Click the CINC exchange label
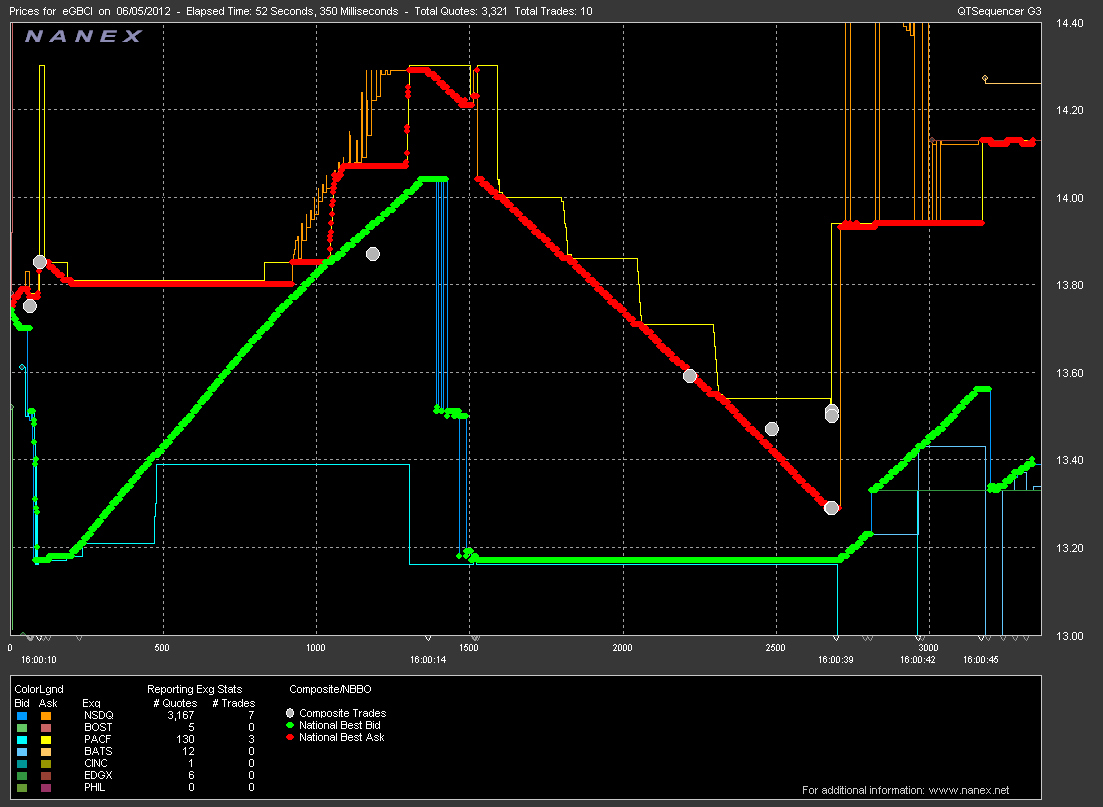This screenshot has height=807, width=1103. (96, 763)
